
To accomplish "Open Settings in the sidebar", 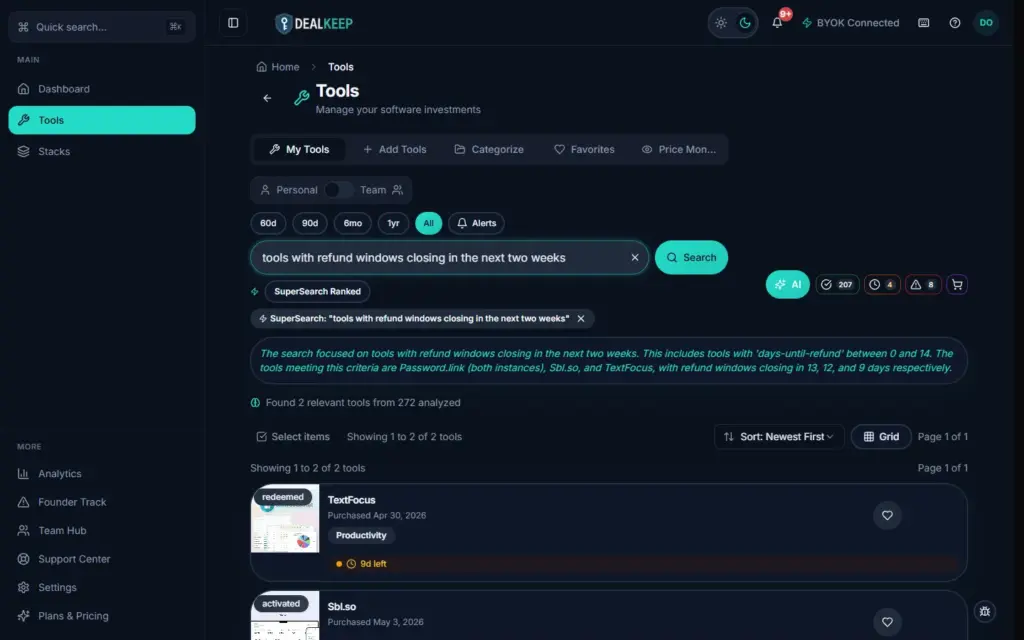I will [102, 587].
